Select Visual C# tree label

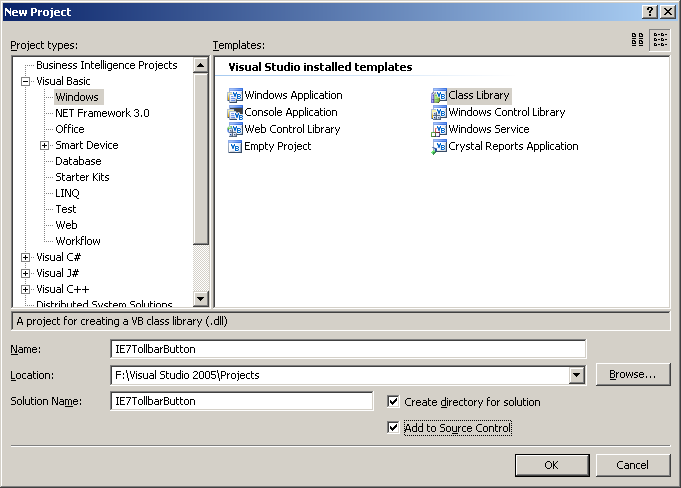[x=59, y=257]
